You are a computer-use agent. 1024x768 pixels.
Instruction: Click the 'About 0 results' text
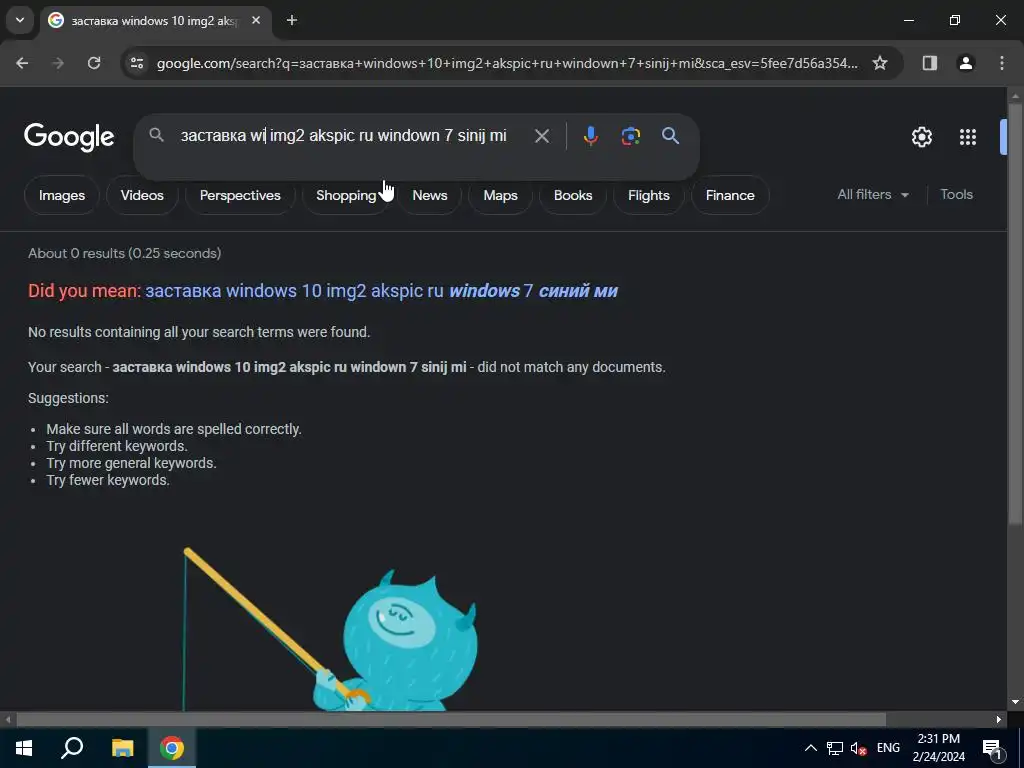pos(125,253)
